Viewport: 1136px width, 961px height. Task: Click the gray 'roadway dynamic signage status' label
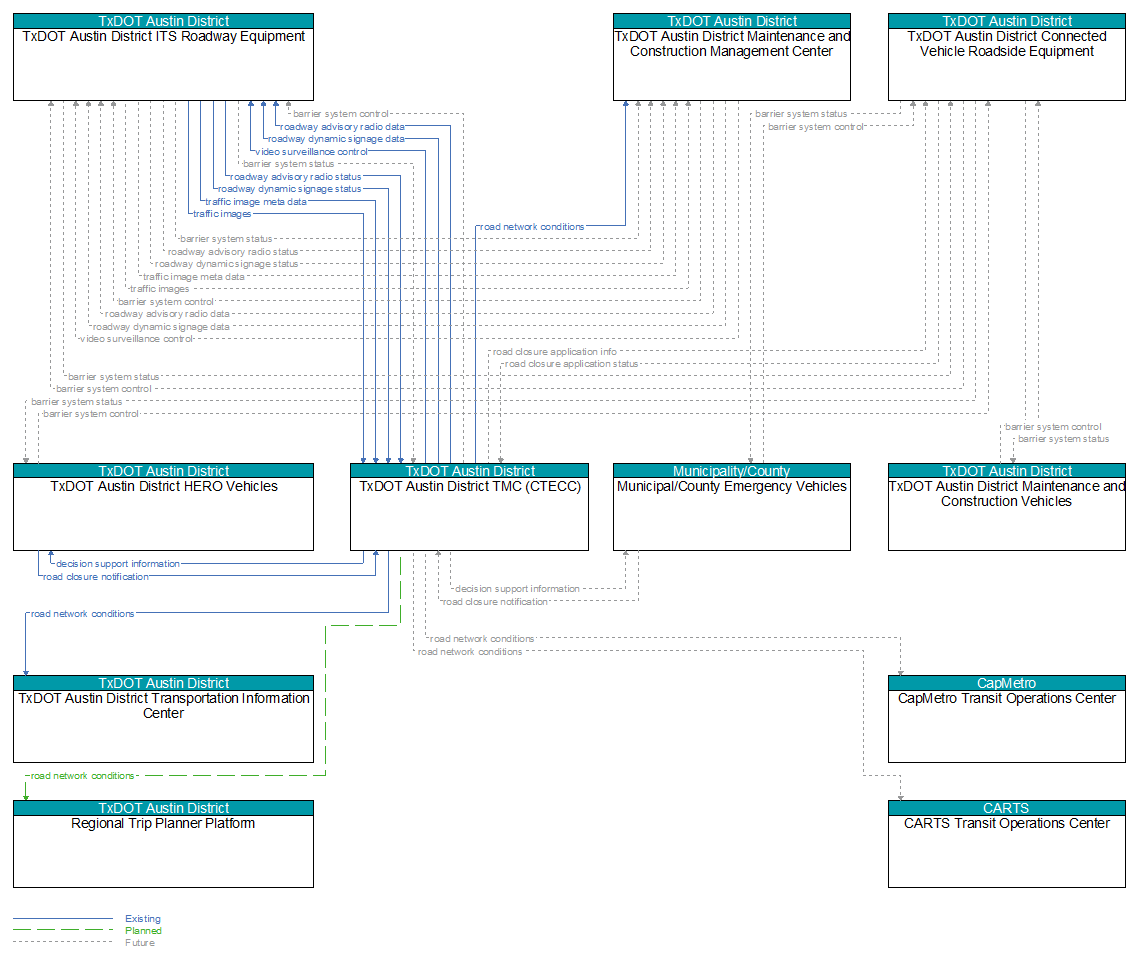click(227, 264)
